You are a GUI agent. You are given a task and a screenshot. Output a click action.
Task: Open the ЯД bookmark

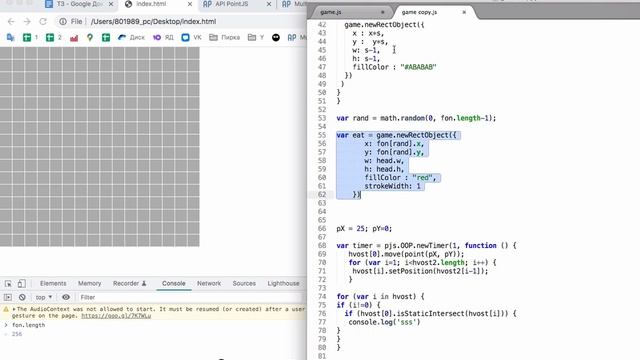(x=163, y=38)
